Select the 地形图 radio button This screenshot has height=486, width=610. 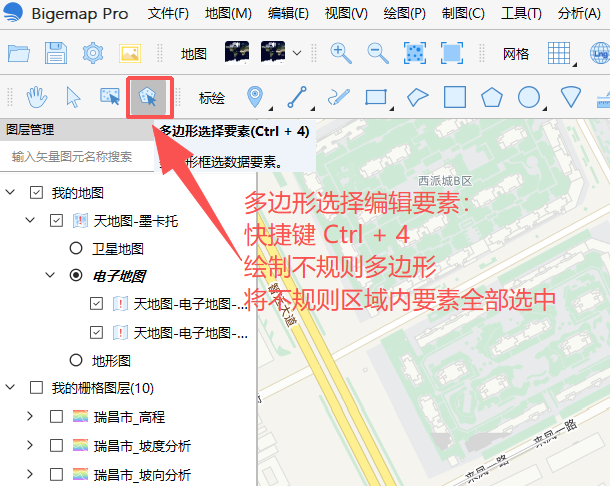tap(76, 360)
